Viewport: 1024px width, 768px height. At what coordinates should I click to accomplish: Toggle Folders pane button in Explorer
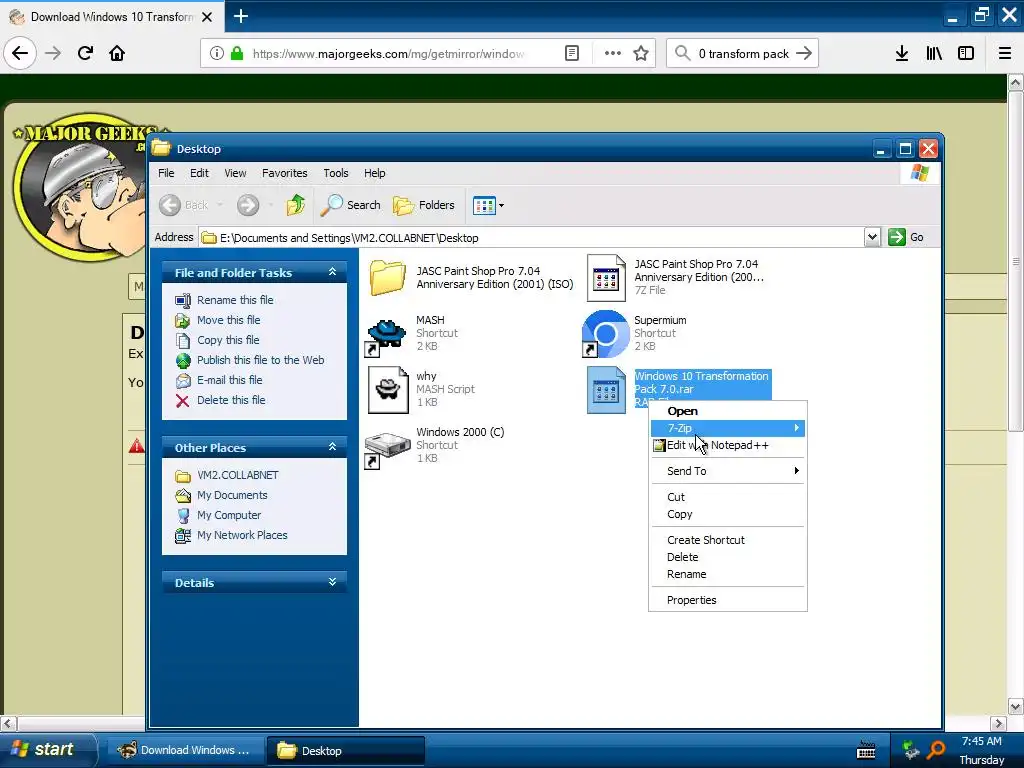point(424,205)
